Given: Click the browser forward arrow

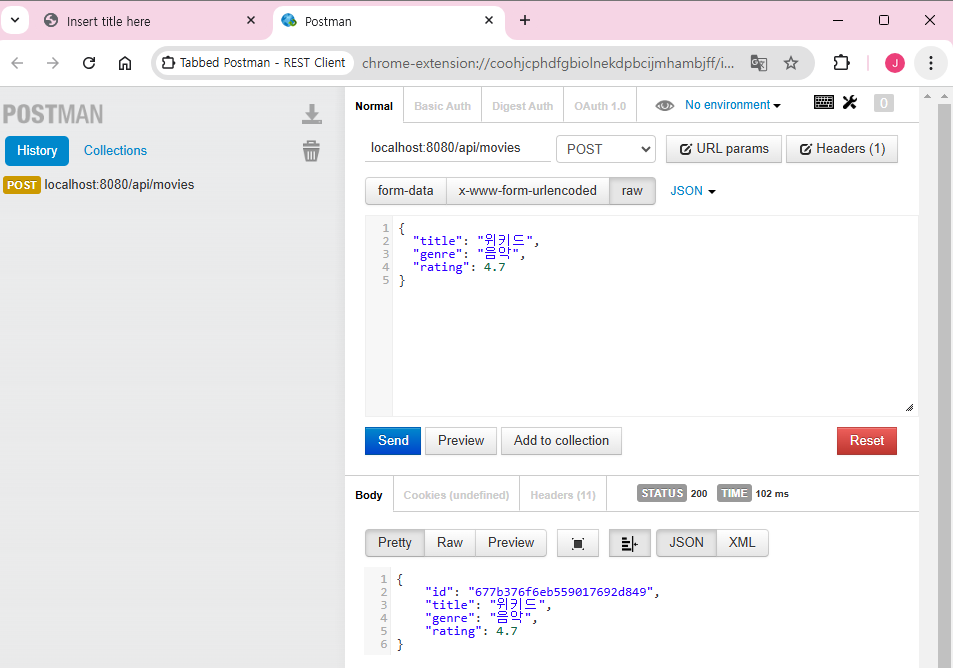Looking at the screenshot, I should (x=53, y=63).
